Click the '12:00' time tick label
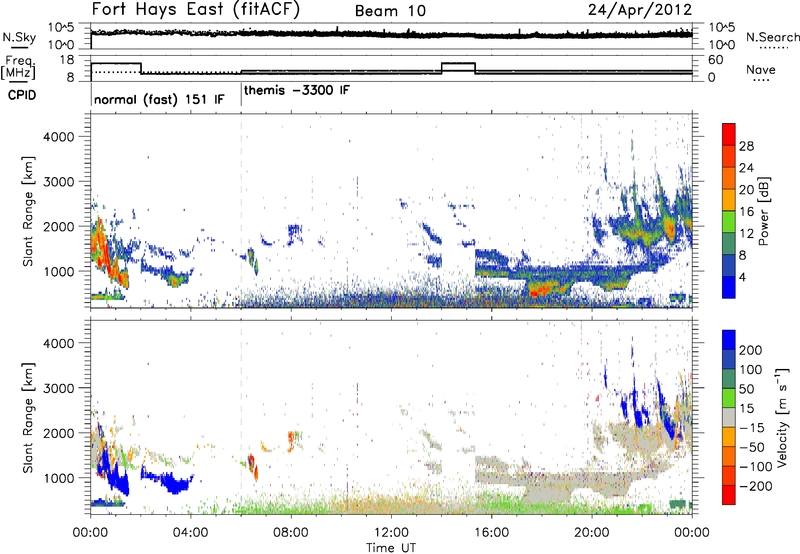 391,533
